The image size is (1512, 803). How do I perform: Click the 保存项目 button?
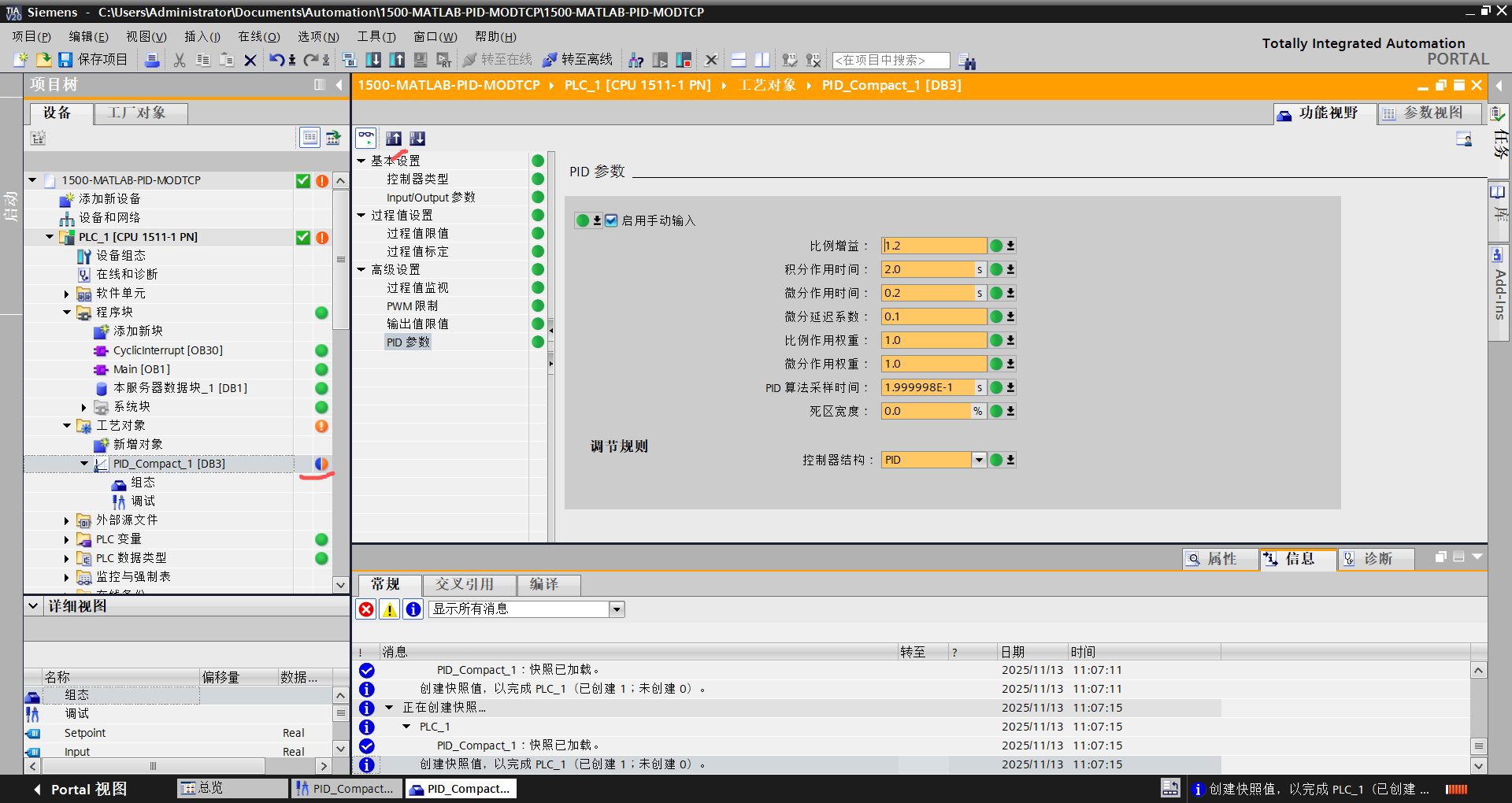(93, 60)
